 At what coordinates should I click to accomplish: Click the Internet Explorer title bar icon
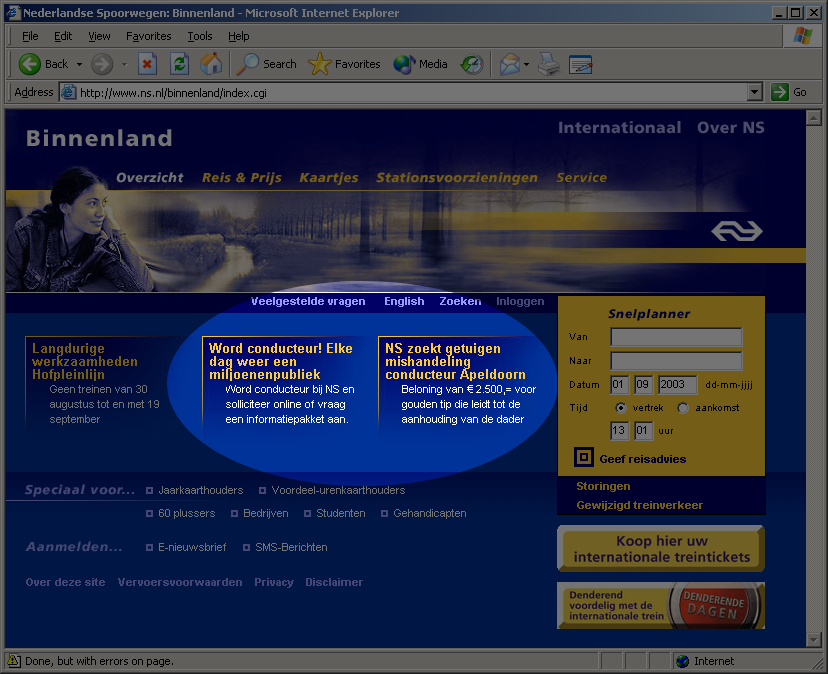[x=13, y=13]
